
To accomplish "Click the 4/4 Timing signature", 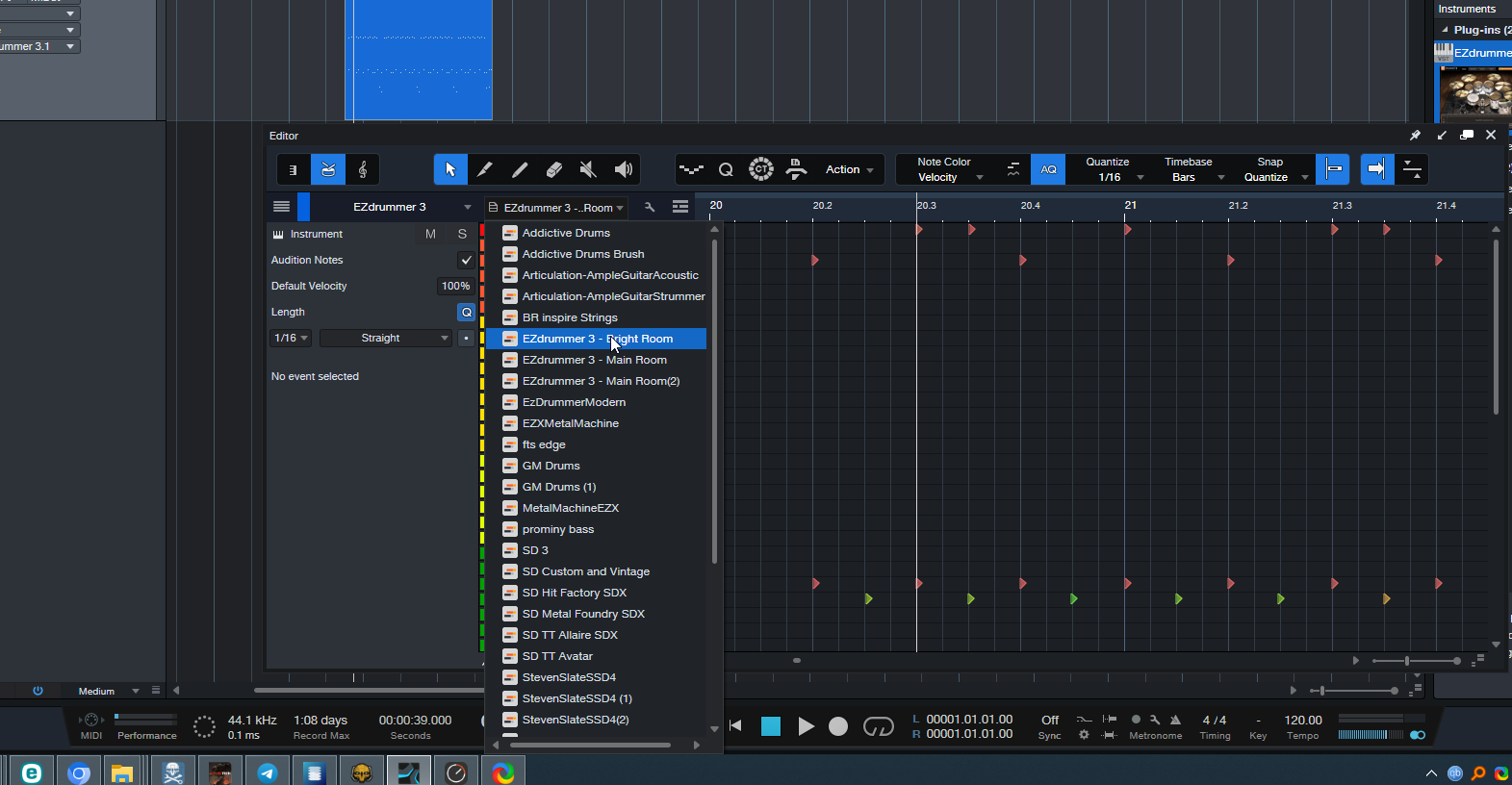I will point(1215,720).
